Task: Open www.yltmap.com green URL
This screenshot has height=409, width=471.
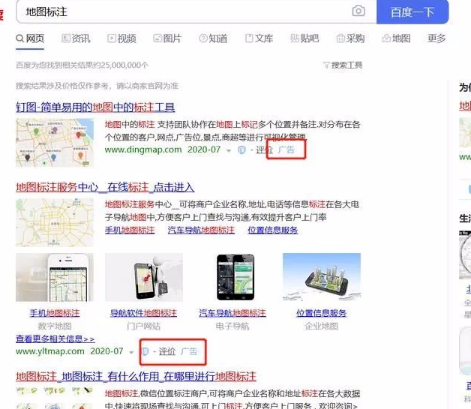Action: [50, 351]
